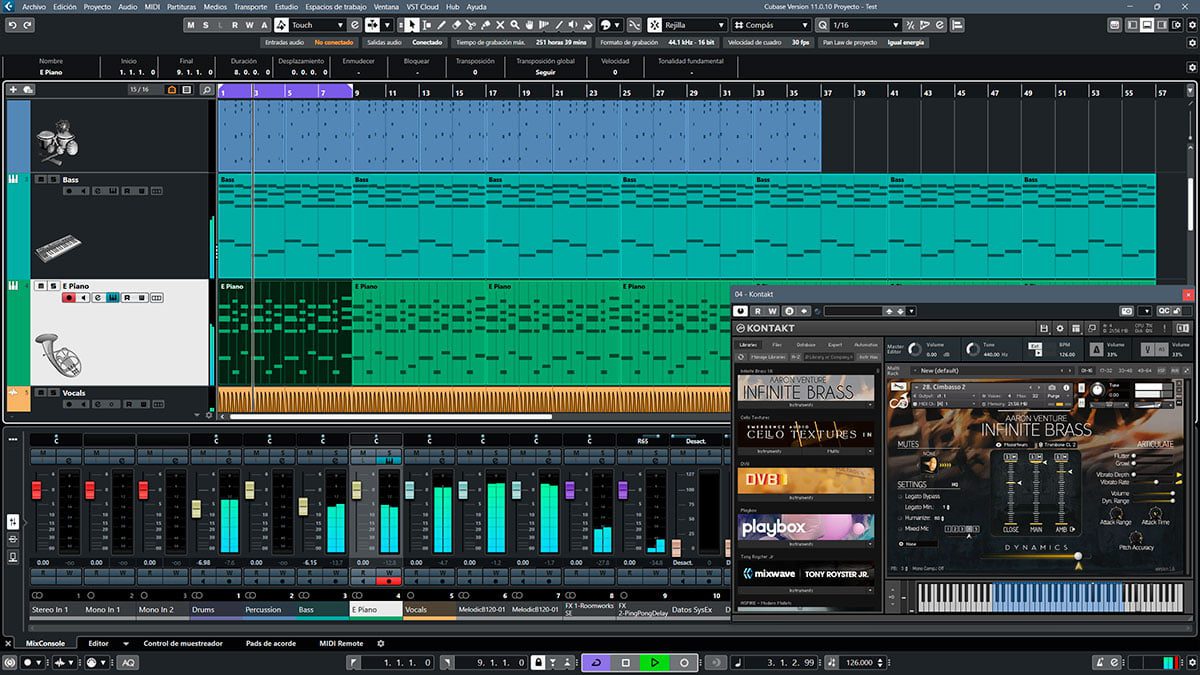Adjust the Drums channel fader
This screenshot has width=1200, height=675.
click(196, 508)
